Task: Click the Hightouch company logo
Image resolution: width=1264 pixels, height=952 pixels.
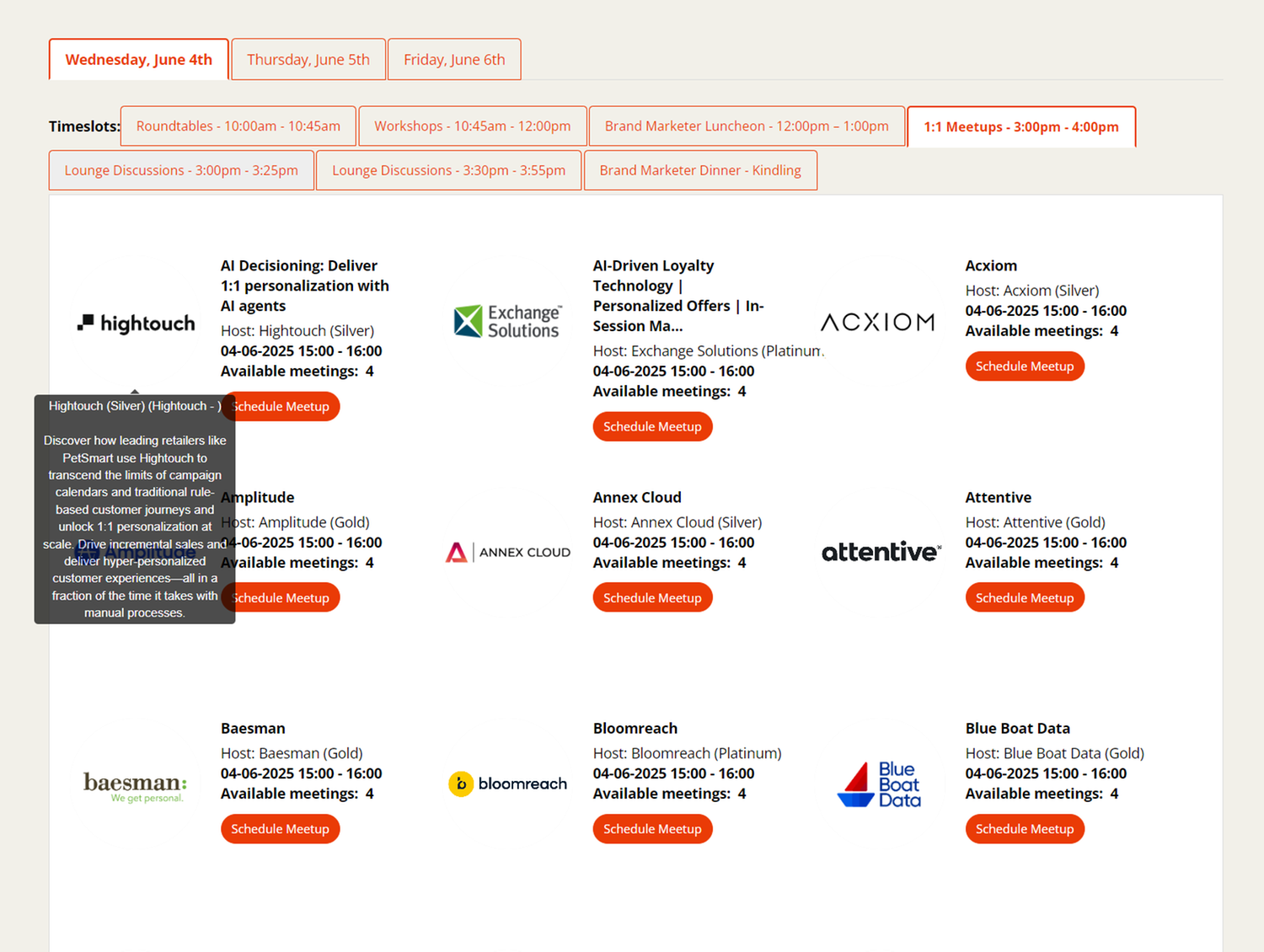Action: pos(136,324)
